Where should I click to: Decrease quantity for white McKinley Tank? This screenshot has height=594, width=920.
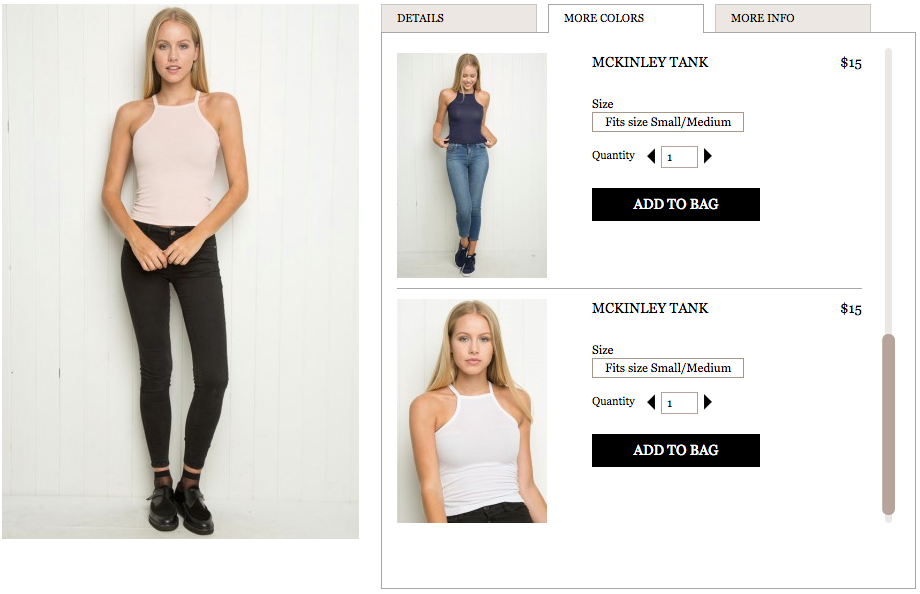[x=651, y=402]
